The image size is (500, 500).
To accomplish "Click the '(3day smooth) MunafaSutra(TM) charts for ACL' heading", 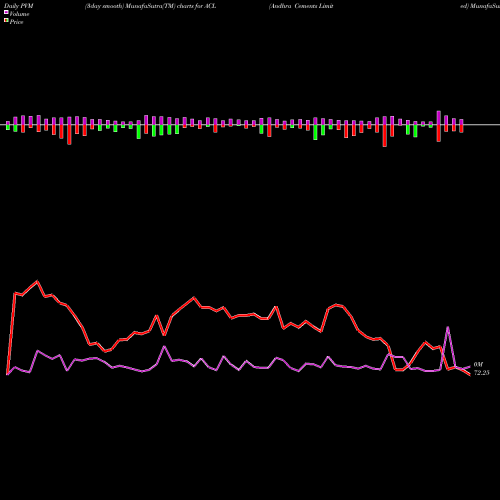I will pyautogui.click(x=150, y=6).
